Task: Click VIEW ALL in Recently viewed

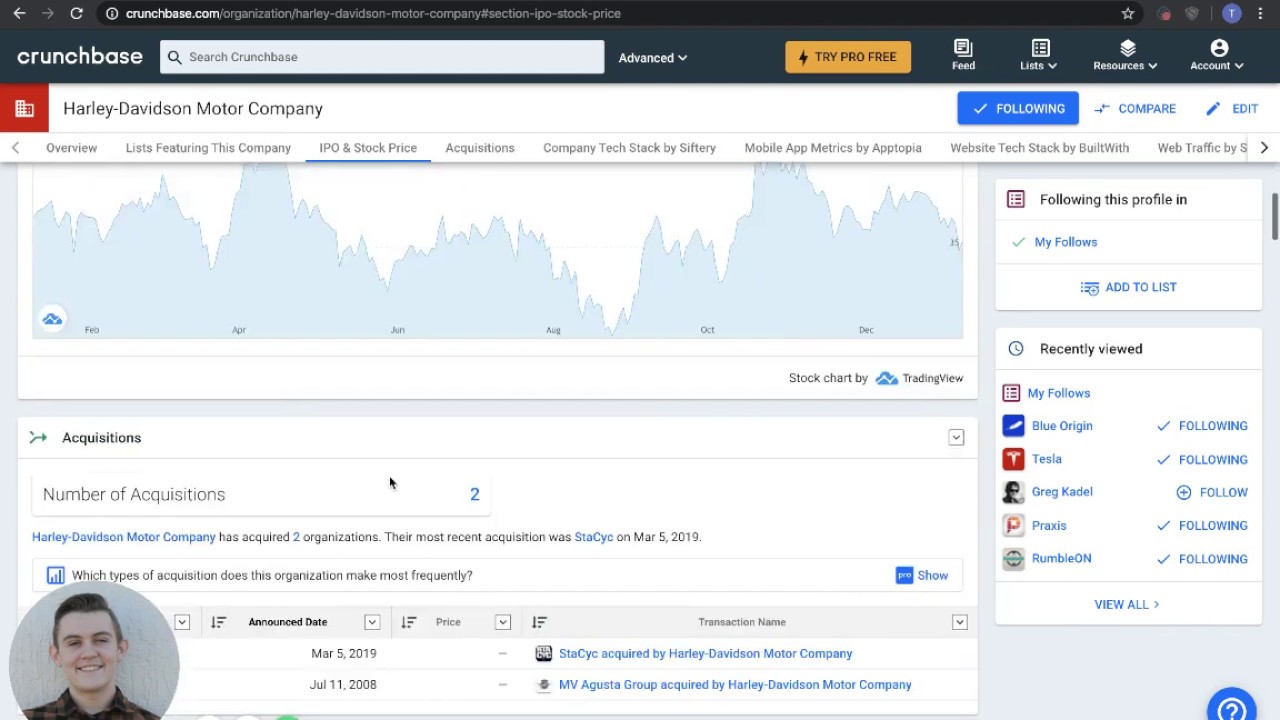Action: [x=1127, y=604]
